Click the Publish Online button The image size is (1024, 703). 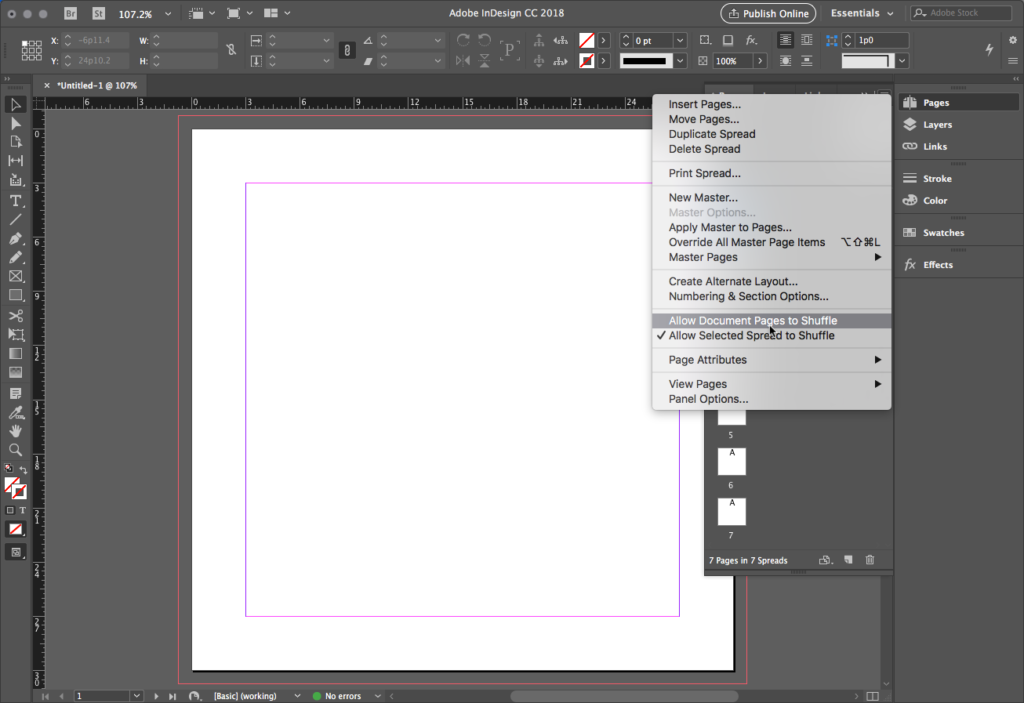pos(767,13)
